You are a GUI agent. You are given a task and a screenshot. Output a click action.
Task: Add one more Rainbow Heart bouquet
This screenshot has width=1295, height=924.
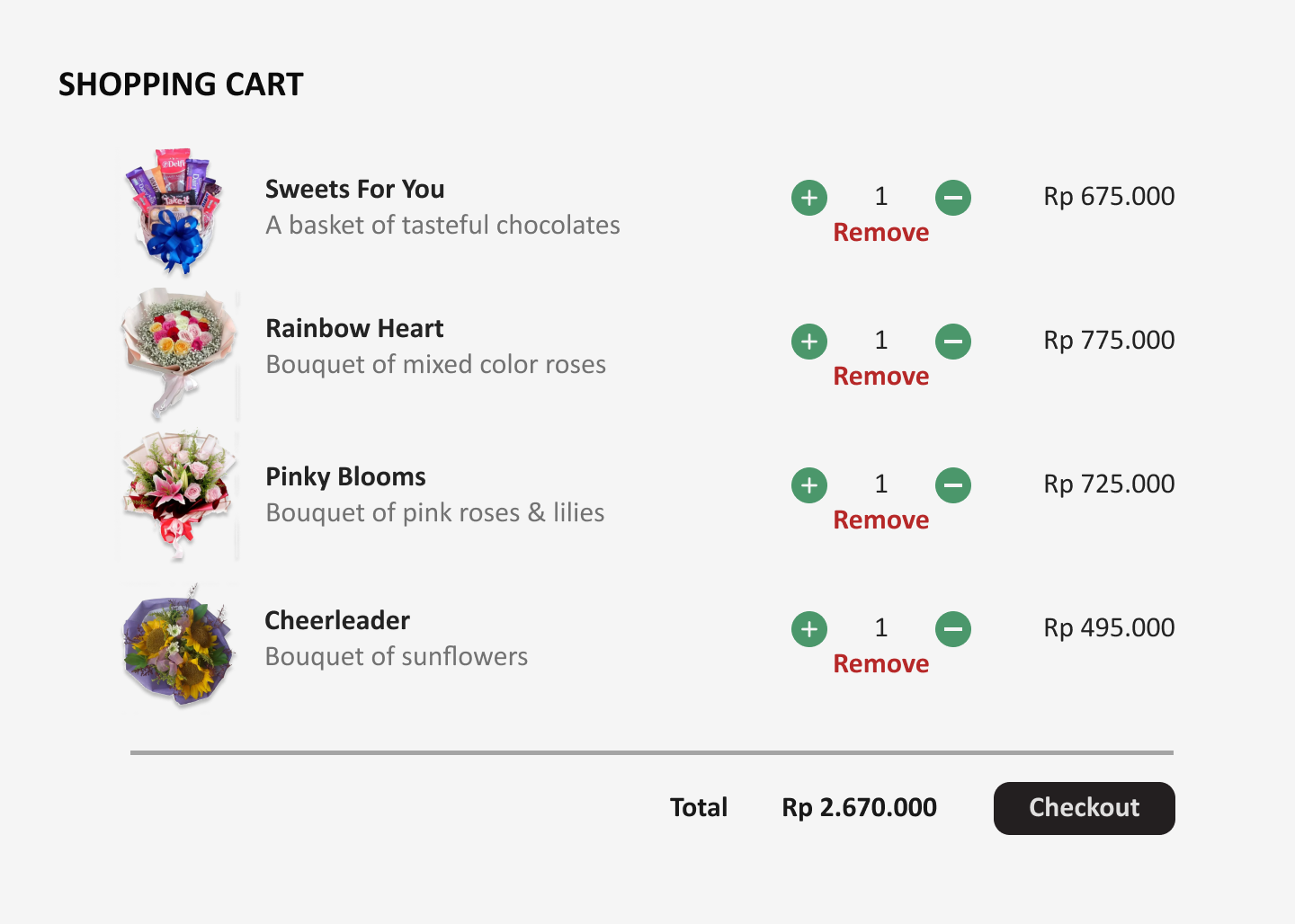click(x=809, y=342)
